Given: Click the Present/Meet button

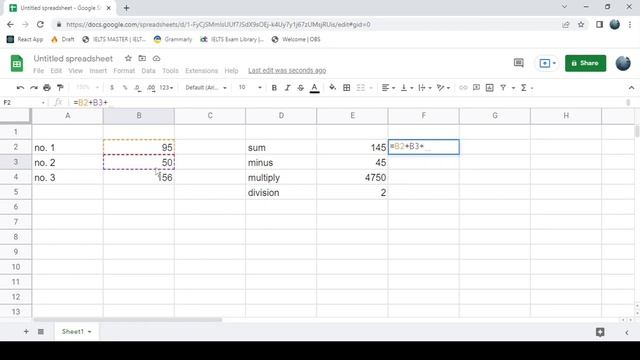Looking at the screenshot, I should tap(547, 63).
